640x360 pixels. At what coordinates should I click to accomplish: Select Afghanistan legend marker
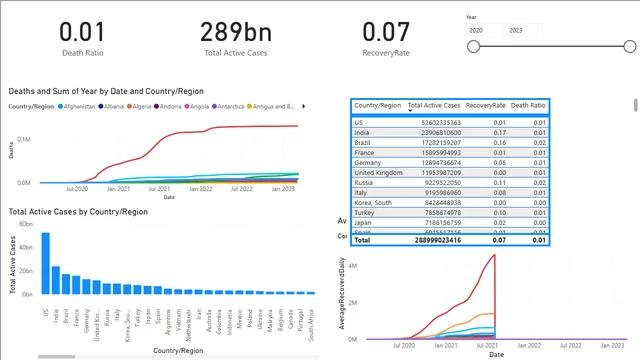60,107
